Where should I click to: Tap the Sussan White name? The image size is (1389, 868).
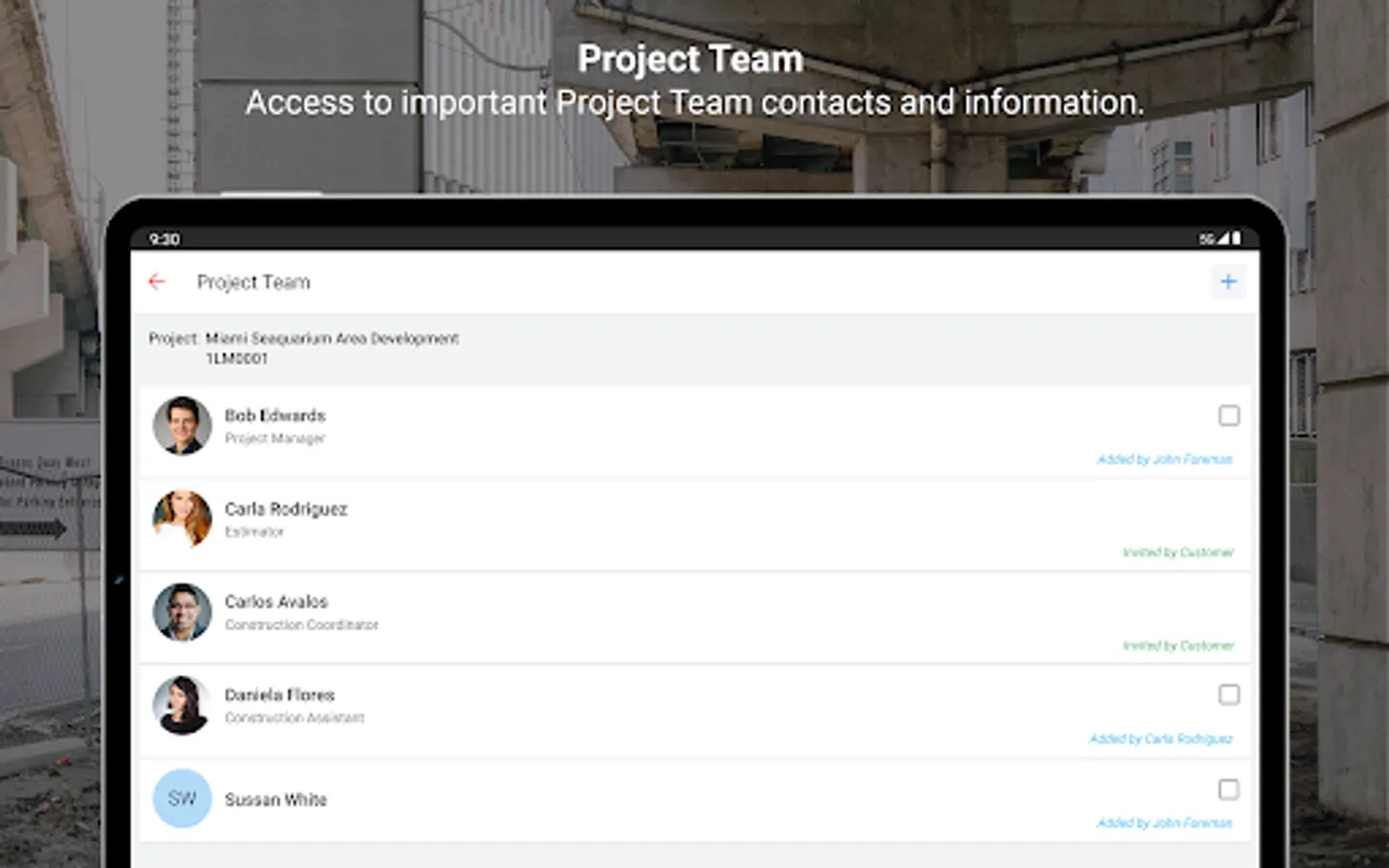click(x=276, y=800)
